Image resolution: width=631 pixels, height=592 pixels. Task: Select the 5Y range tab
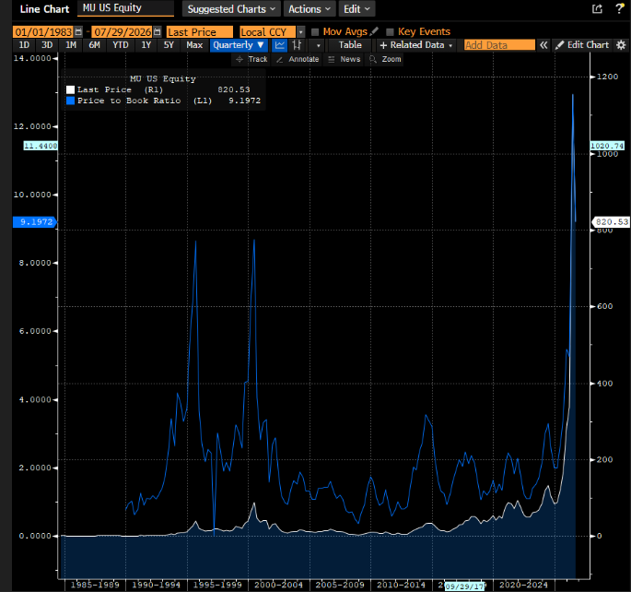[169, 45]
